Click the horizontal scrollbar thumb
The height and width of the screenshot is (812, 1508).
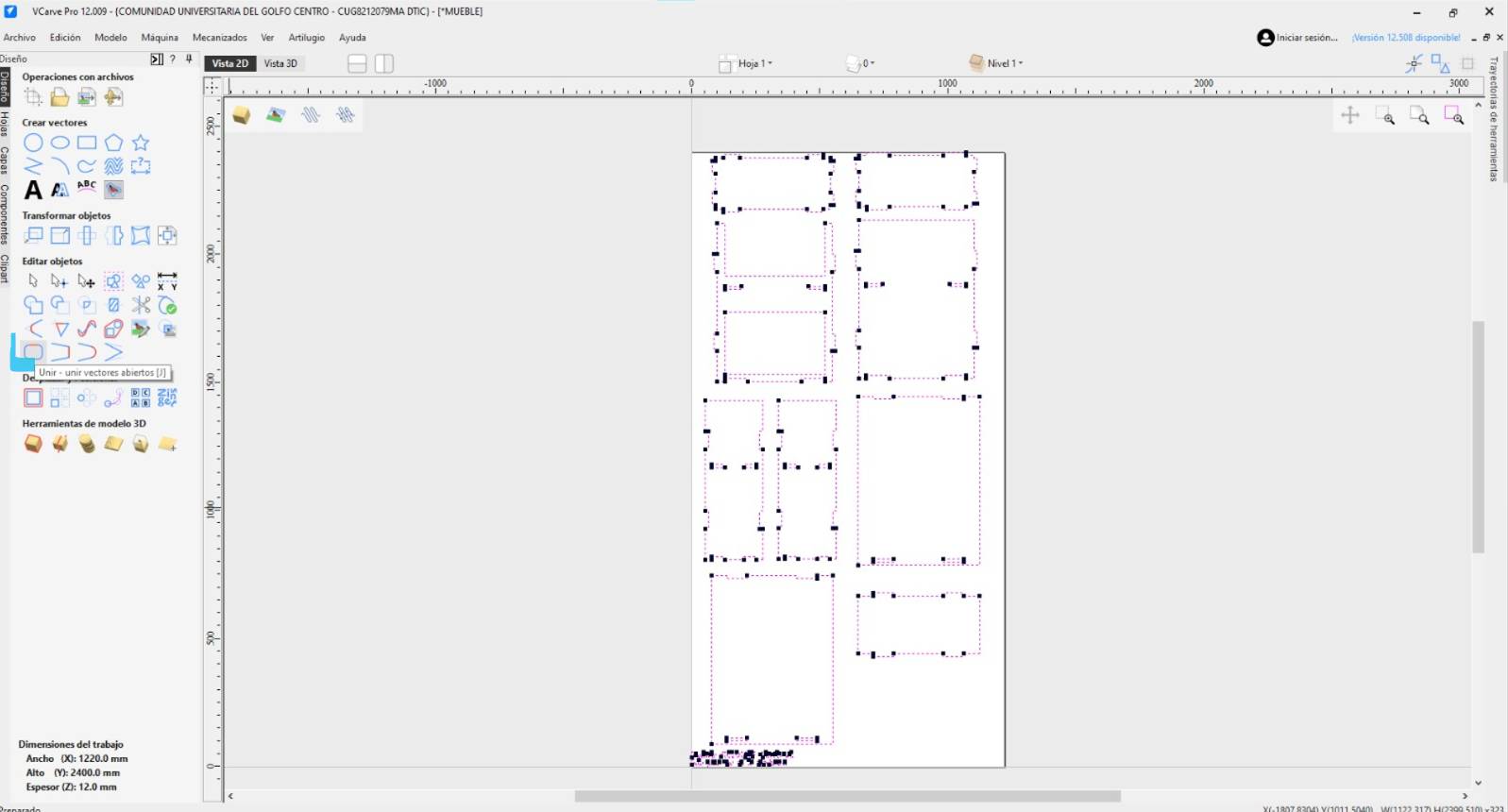848,796
